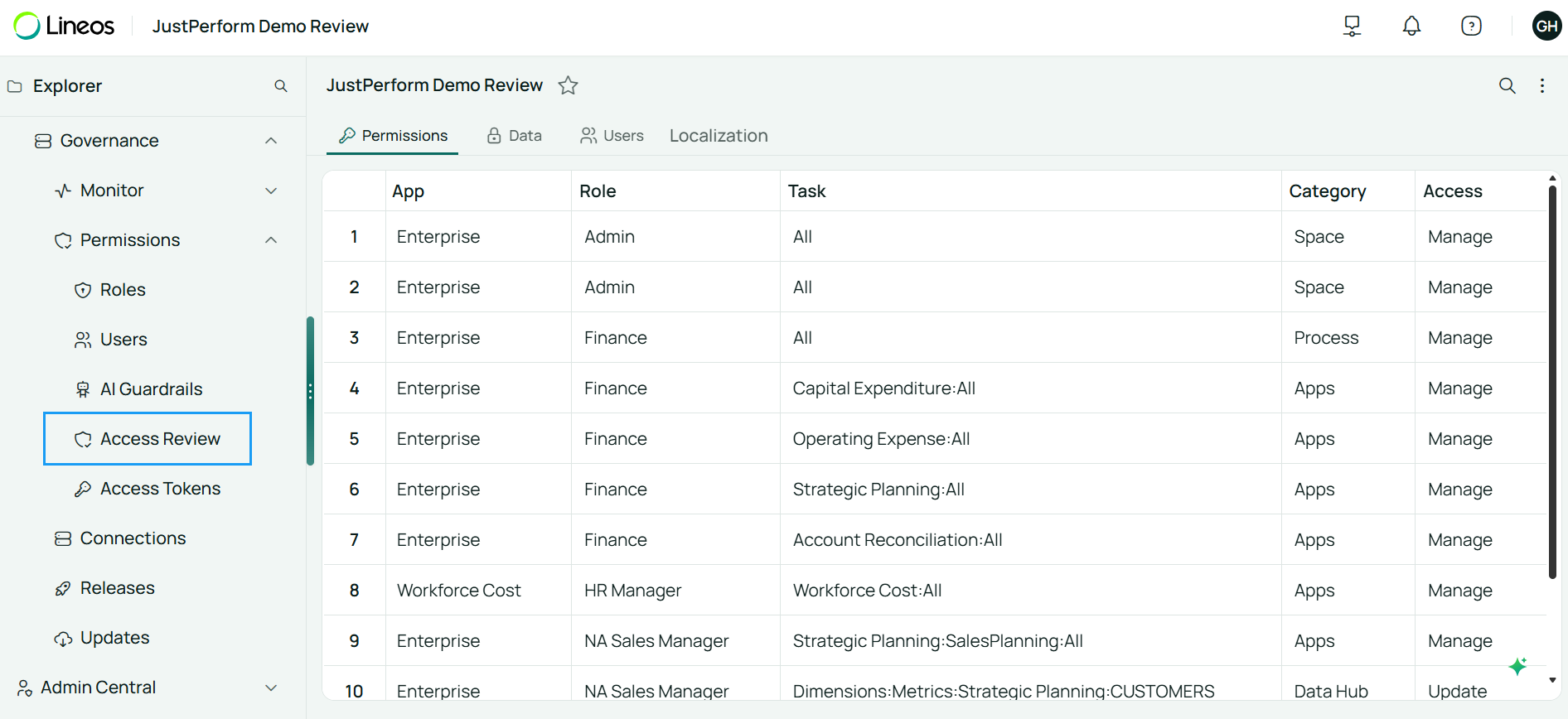Click the Access Tokens key icon
1568x719 pixels.
(x=83, y=489)
